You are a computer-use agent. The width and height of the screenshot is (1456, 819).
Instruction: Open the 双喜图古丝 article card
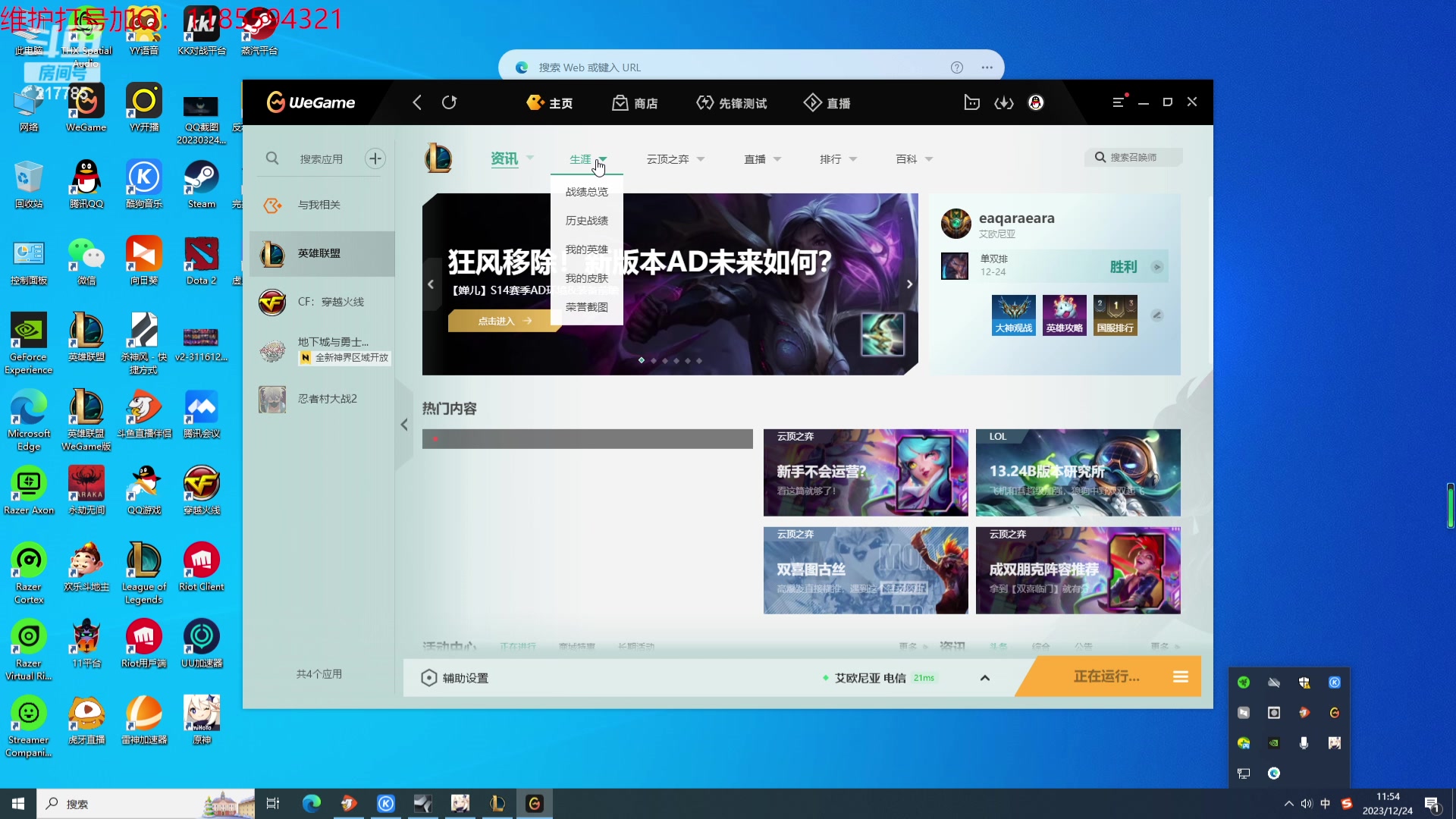[x=865, y=570]
